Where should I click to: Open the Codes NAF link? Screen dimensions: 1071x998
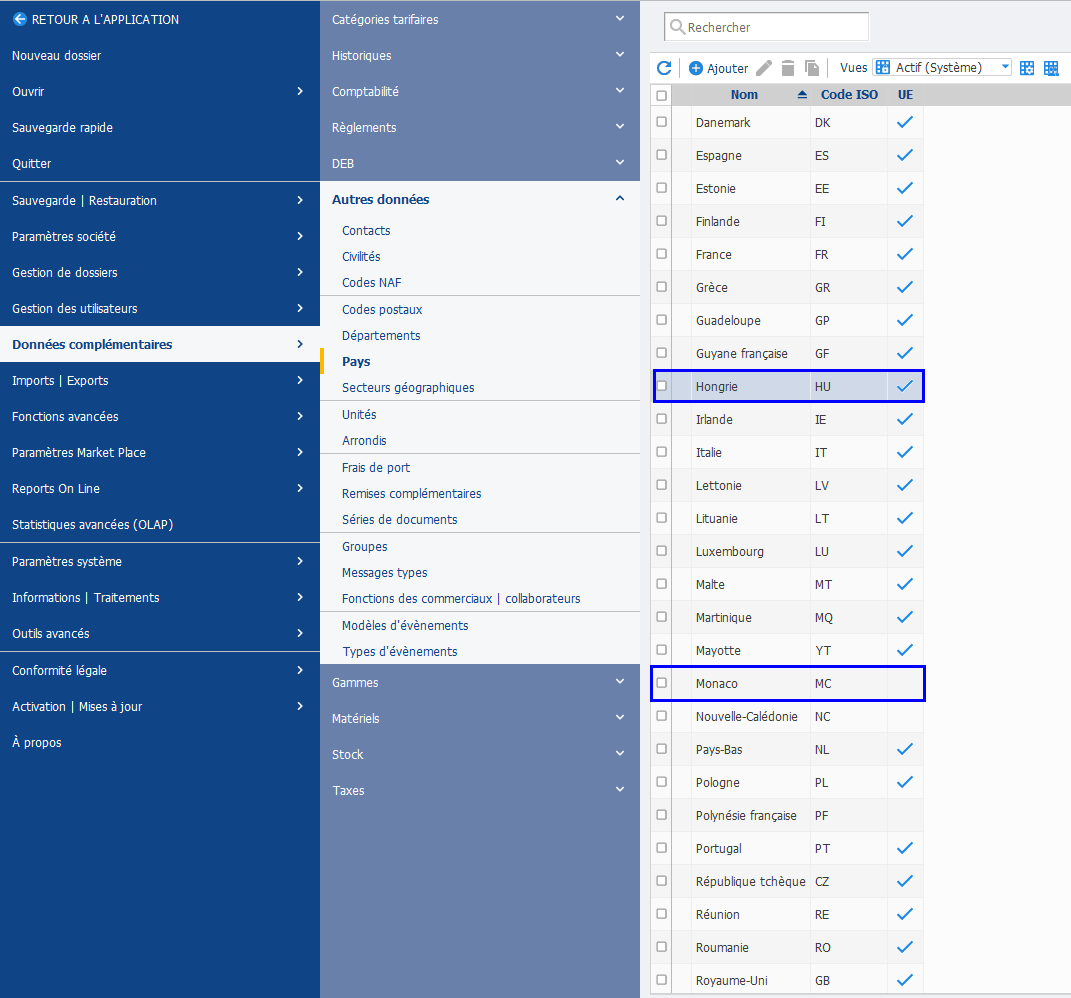pos(372,282)
